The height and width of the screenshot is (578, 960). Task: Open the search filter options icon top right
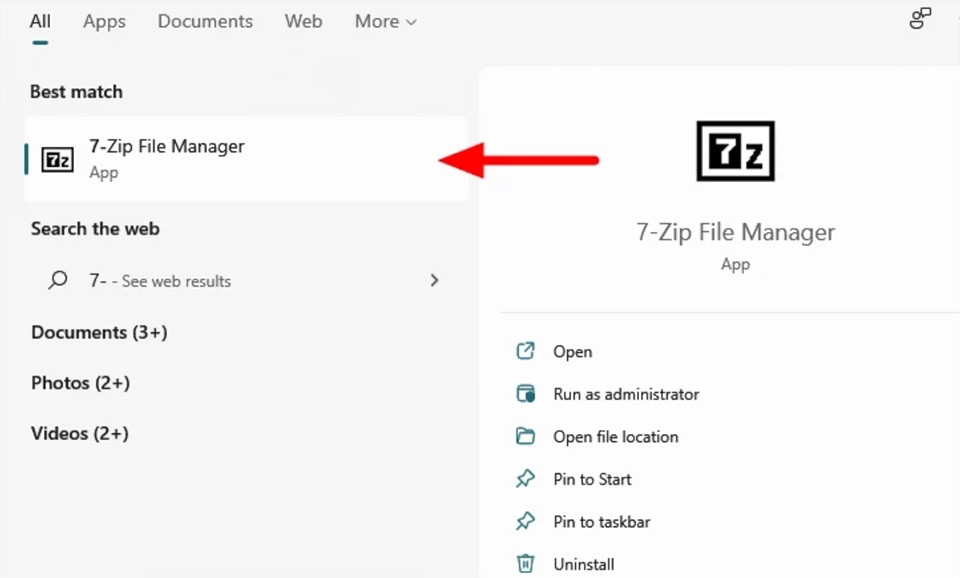point(919,18)
